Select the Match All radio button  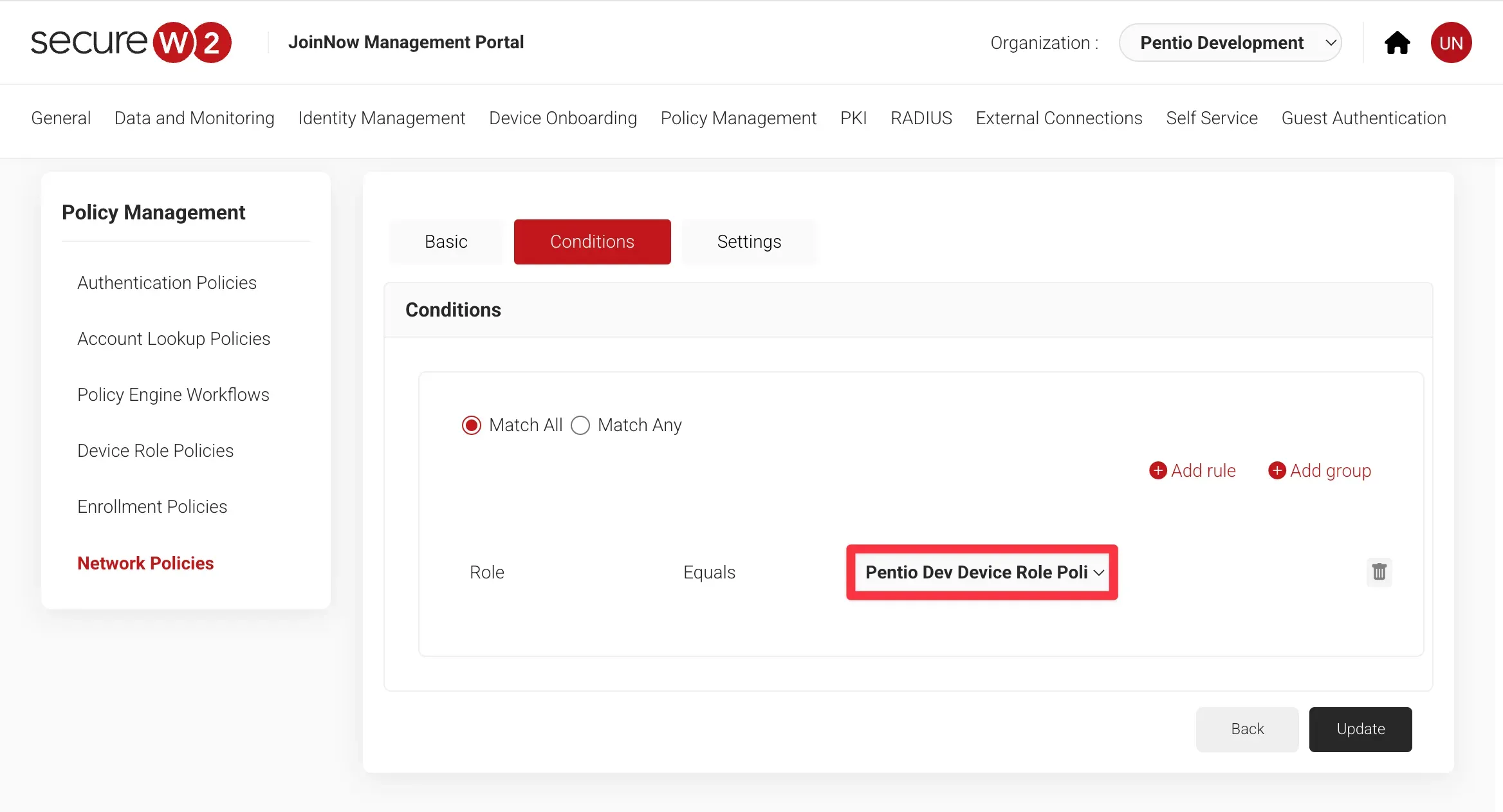472,425
